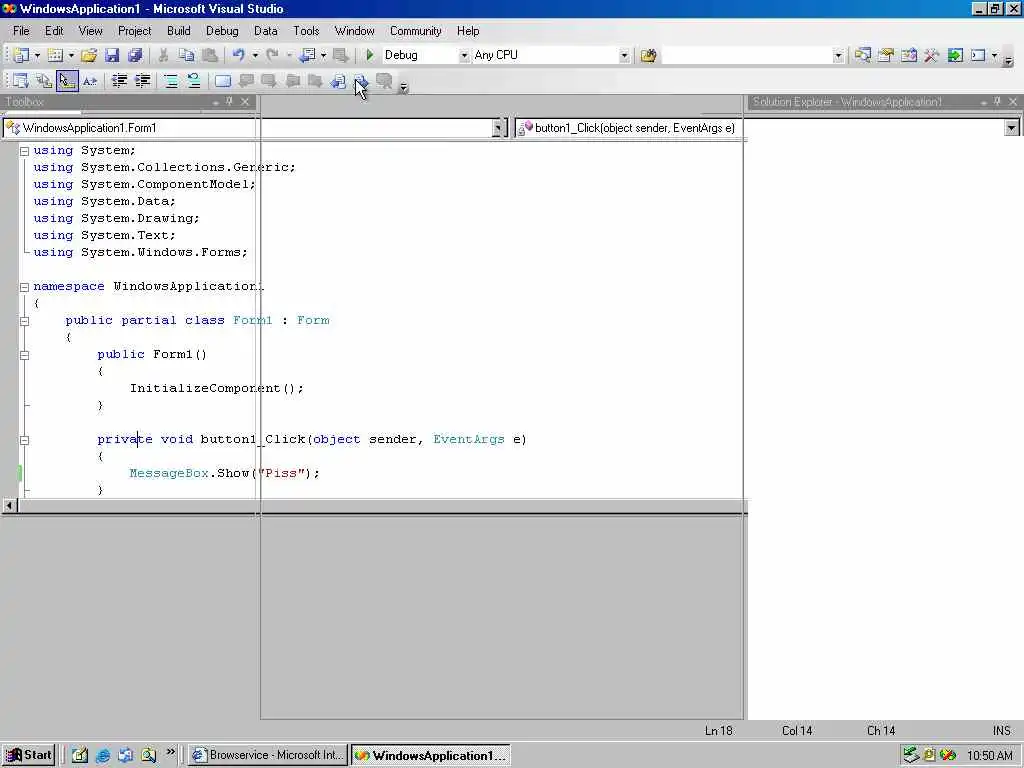Open the Any CPU platform dropdown
Viewport: 1024px width, 768px height.
tap(624, 56)
